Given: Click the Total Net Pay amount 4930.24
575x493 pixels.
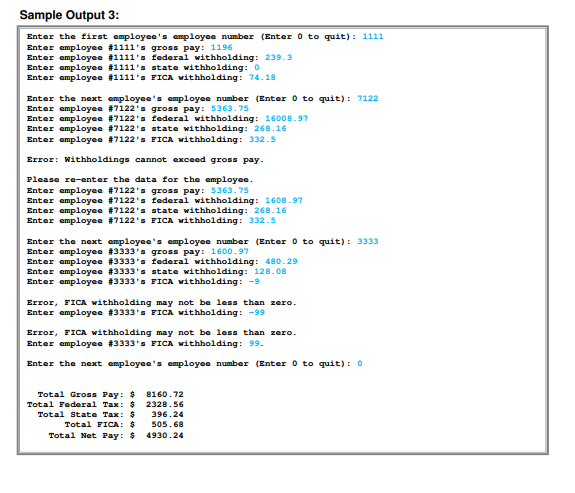Looking at the screenshot, I should [165, 436].
